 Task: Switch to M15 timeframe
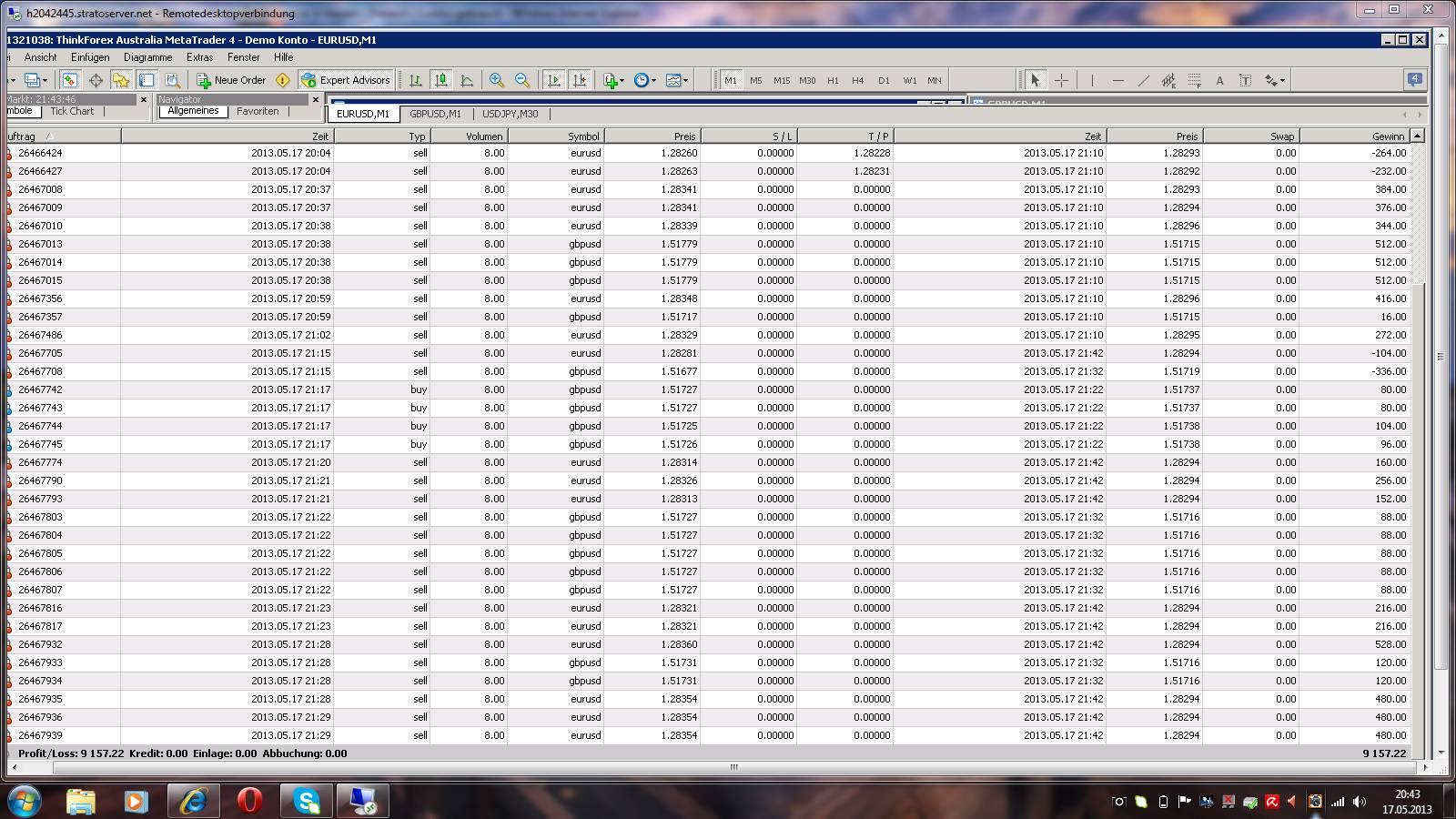tap(782, 80)
